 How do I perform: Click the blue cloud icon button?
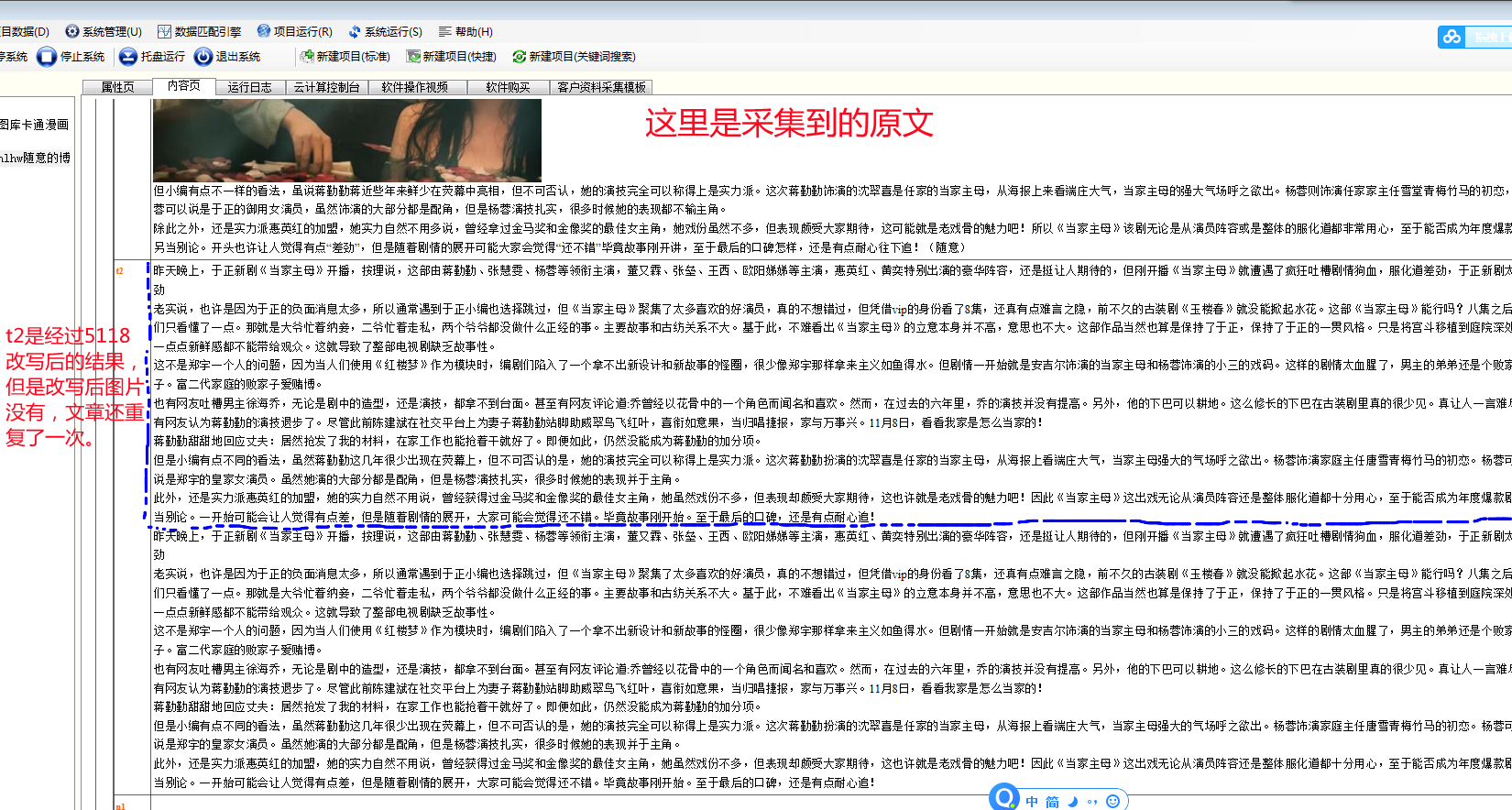click(1452, 37)
